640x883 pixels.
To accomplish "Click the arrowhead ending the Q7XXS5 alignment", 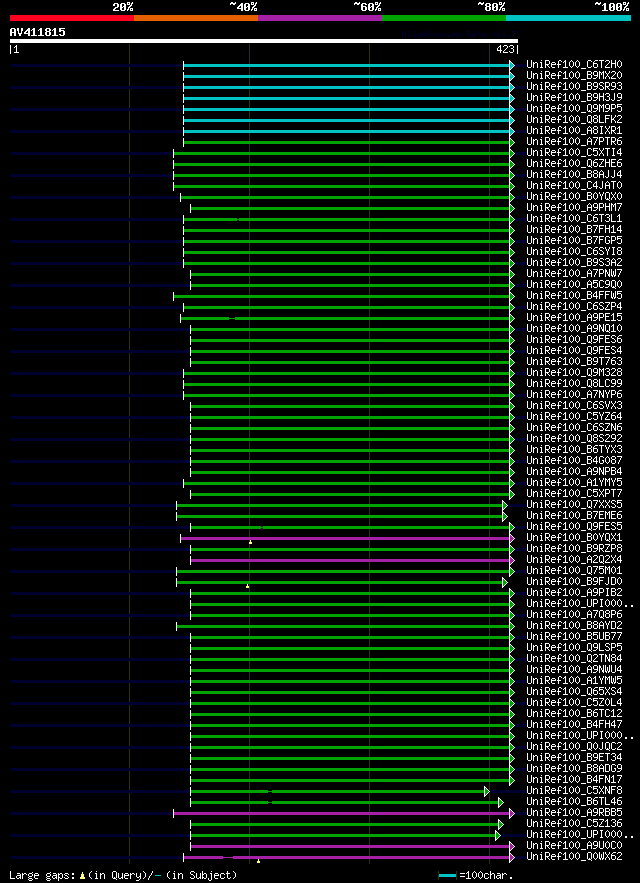I will pos(505,506).
